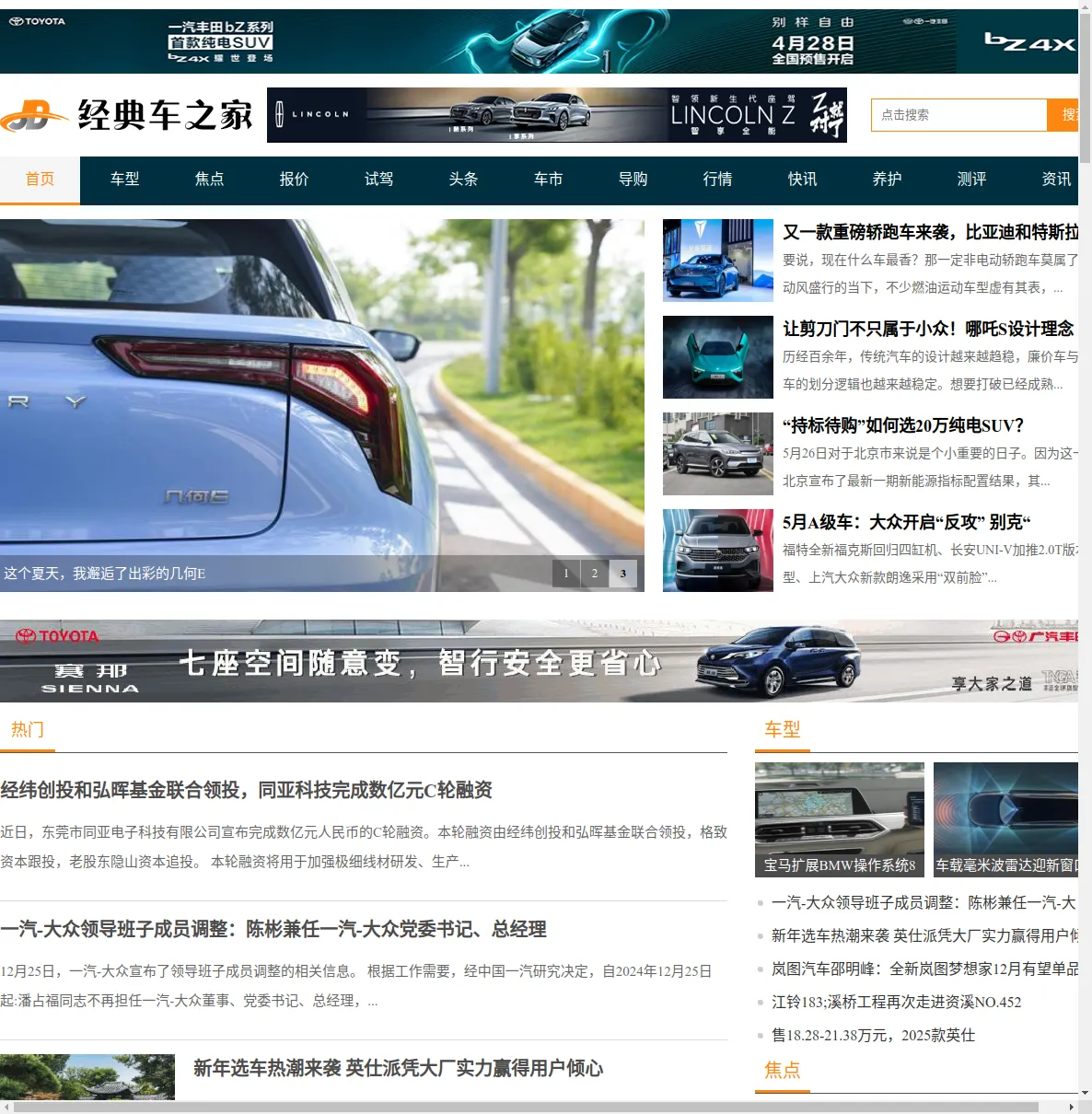Open the 5月A级车 article thumbnail
Screen dimensions: 1092x1114
click(718, 551)
